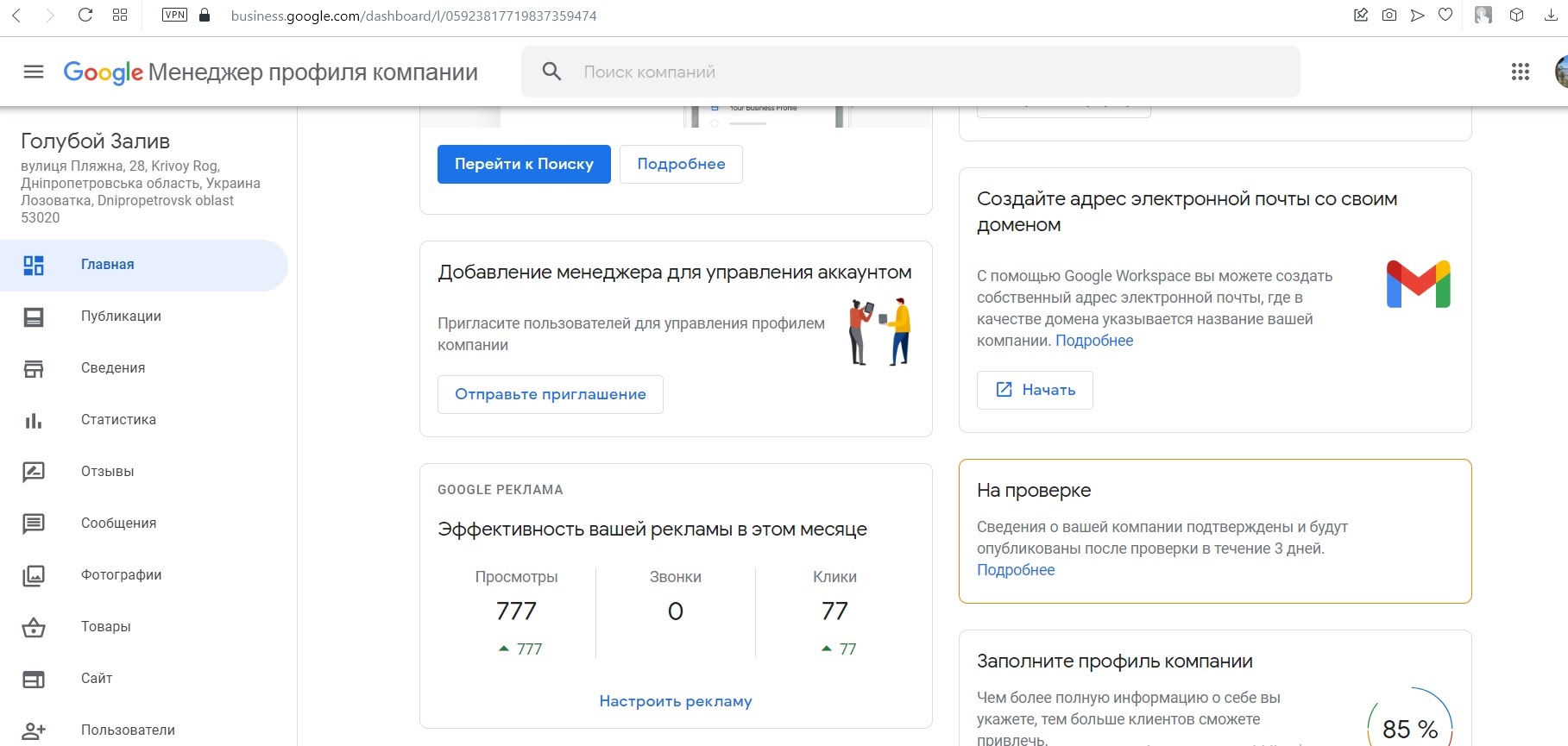Screen dimensions: 1568x746
Task: Click the Начать button
Action: coord(1035,390)
